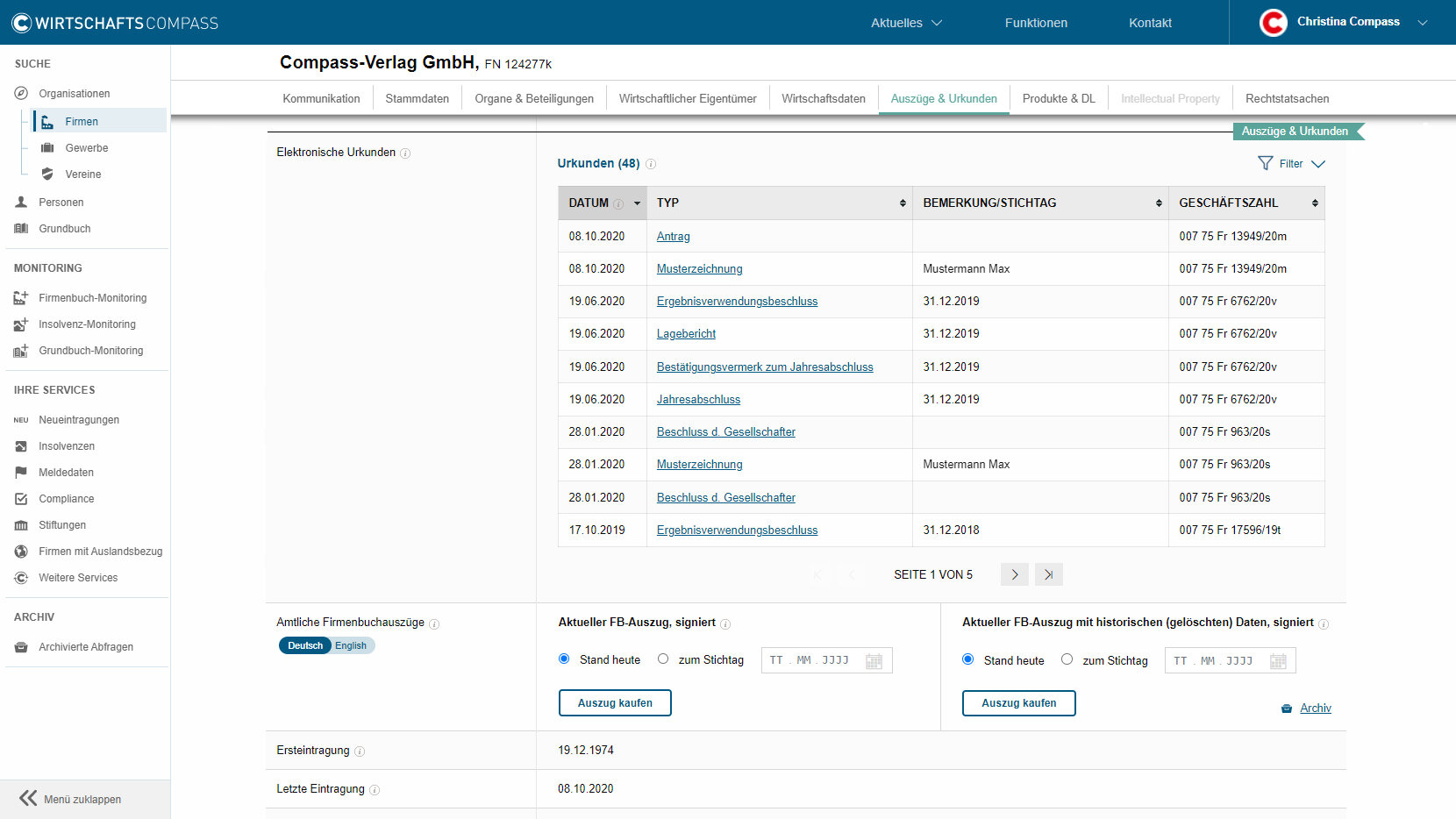Click the Meldedaten flag icon
Screen dimensions: 1456x819
21,472
